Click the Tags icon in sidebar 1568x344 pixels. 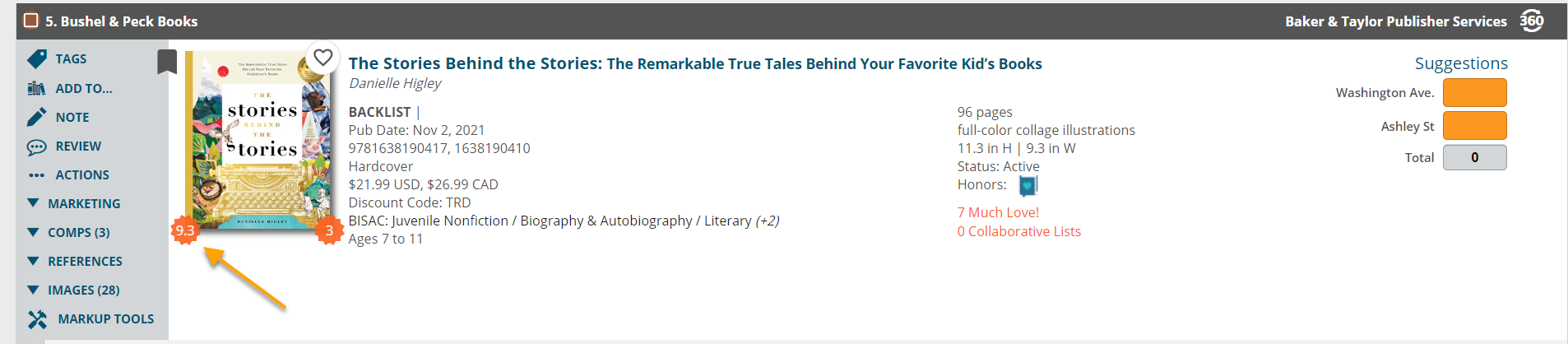[37, 59]
